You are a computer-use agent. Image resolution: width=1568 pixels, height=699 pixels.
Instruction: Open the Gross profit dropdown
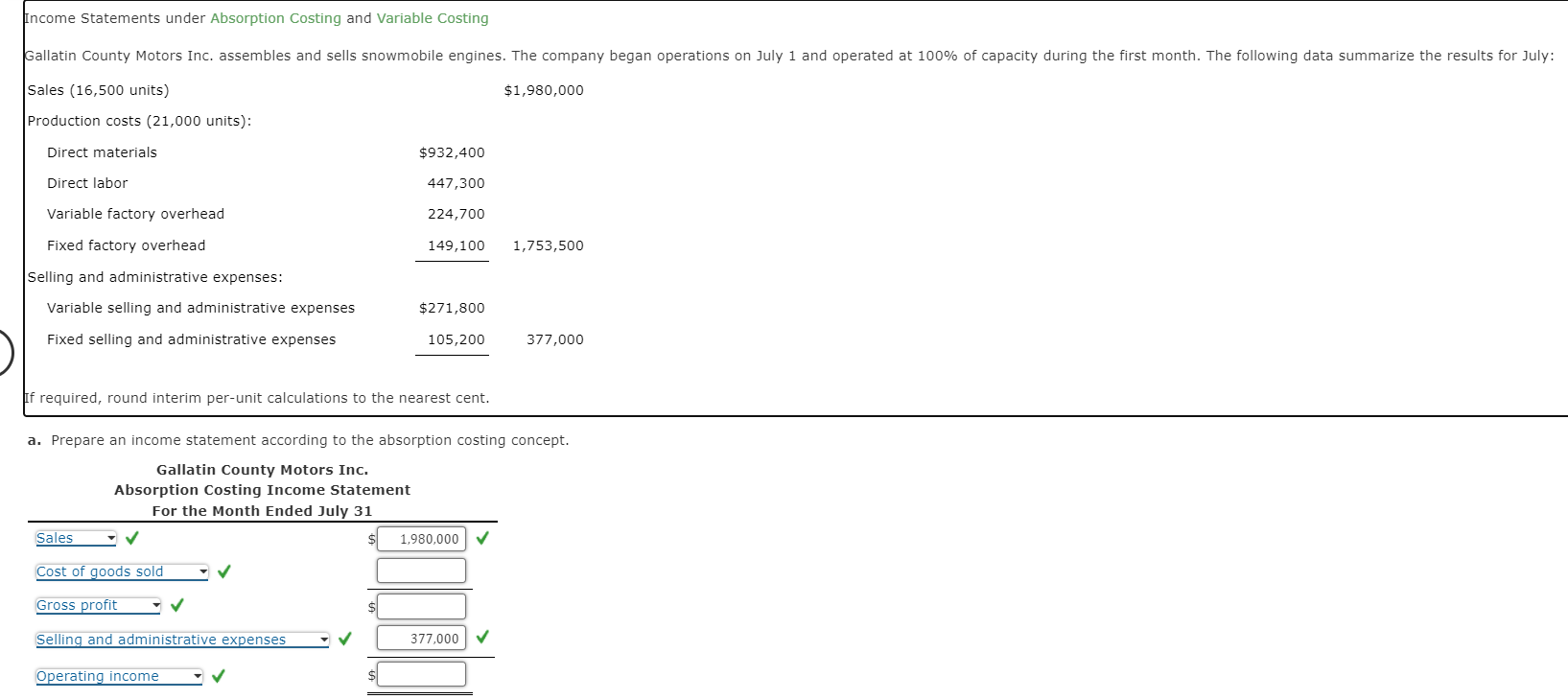[99, 606]
